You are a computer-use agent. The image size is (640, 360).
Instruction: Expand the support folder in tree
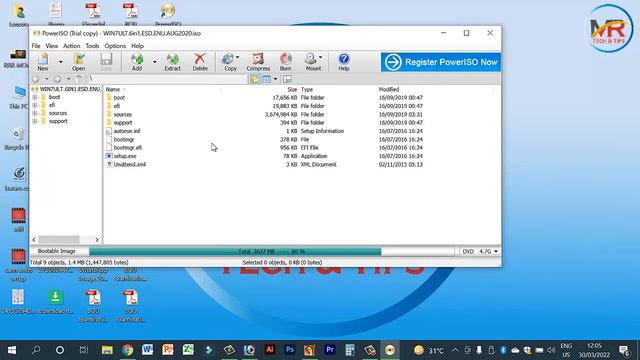pyautogui.click(x=35, y=121)
